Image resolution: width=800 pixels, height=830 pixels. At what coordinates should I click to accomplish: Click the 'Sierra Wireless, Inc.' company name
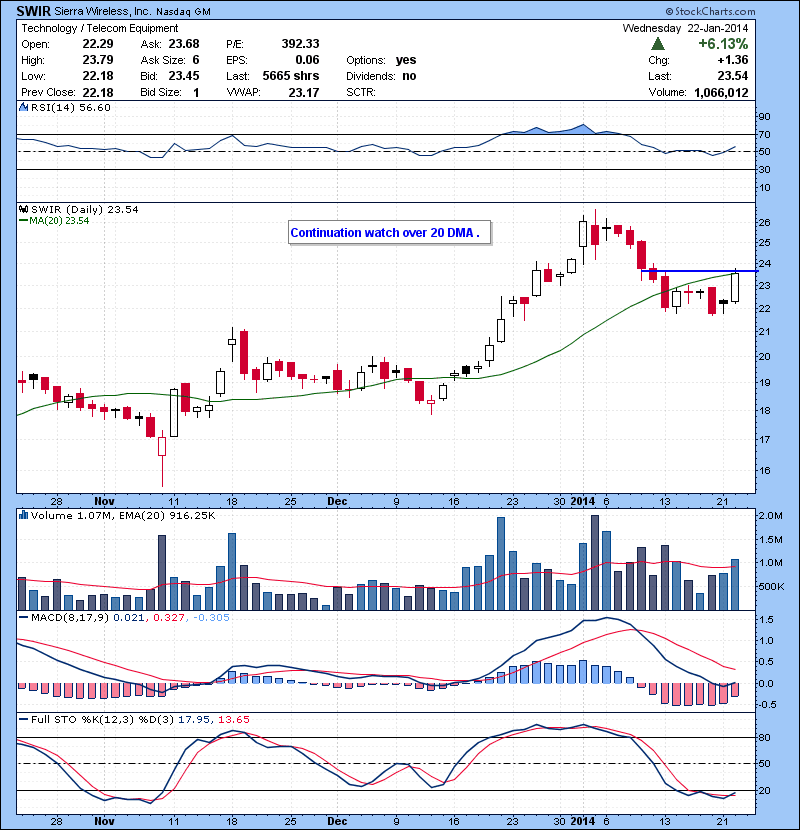(103, 11)
